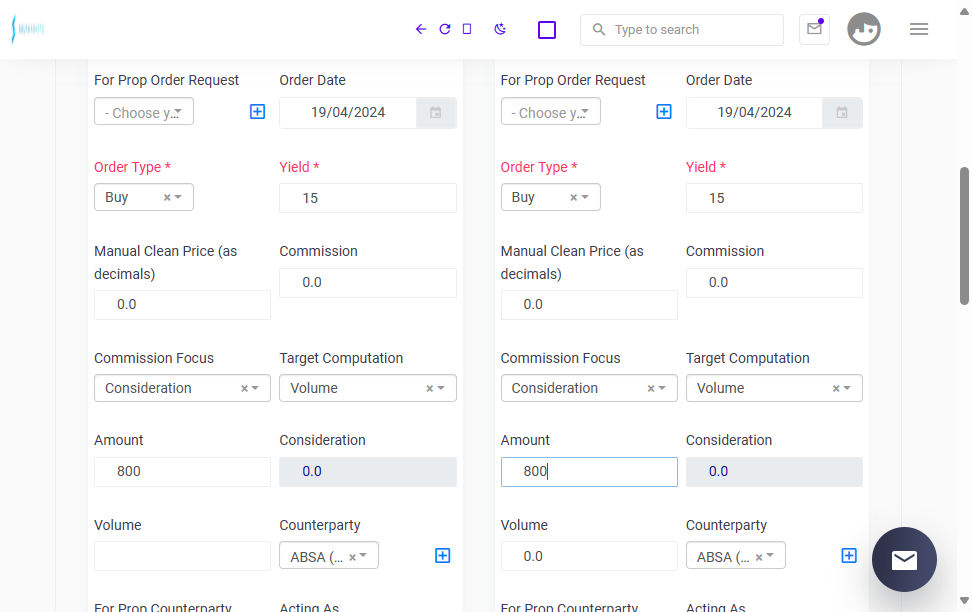Click left Order Date field 19/04/2024
The height and width of the screenshot is (612, 972).
(348, 113)
